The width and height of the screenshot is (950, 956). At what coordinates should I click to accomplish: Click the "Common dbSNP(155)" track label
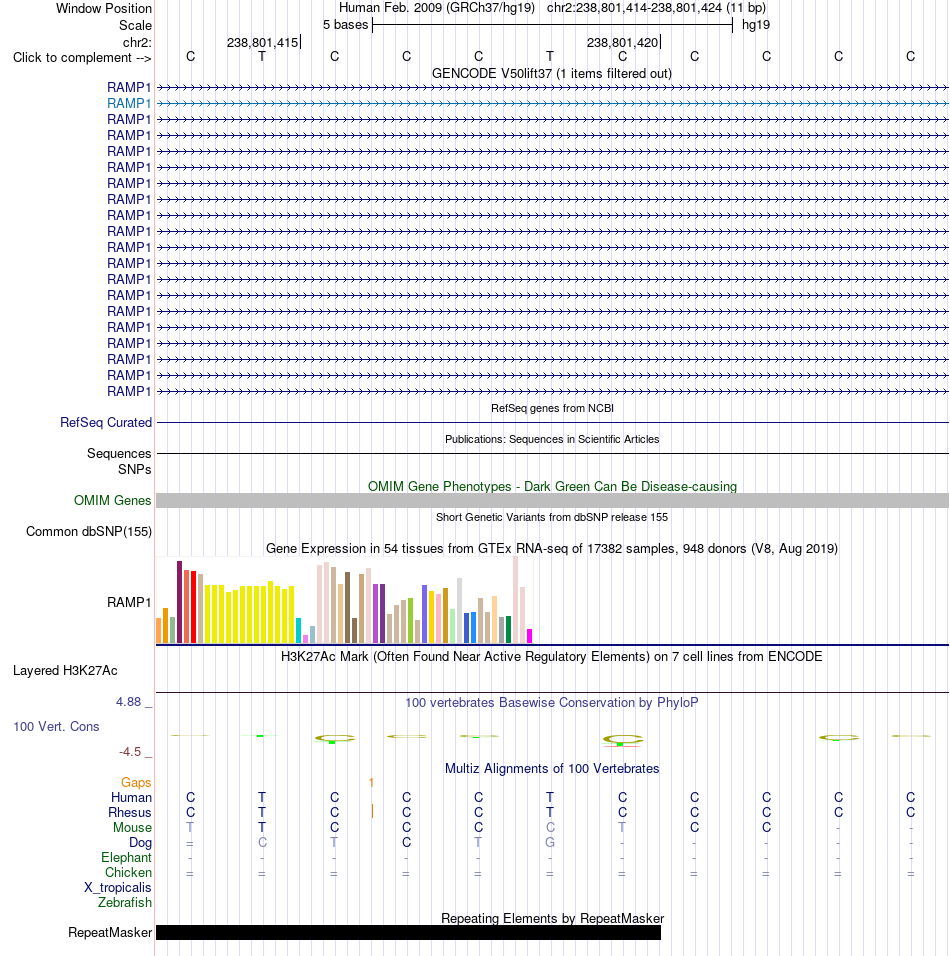coord(89,532)
